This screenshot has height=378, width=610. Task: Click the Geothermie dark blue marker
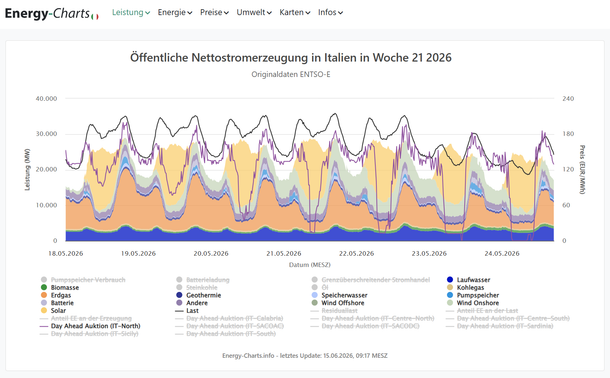[179, 295]
